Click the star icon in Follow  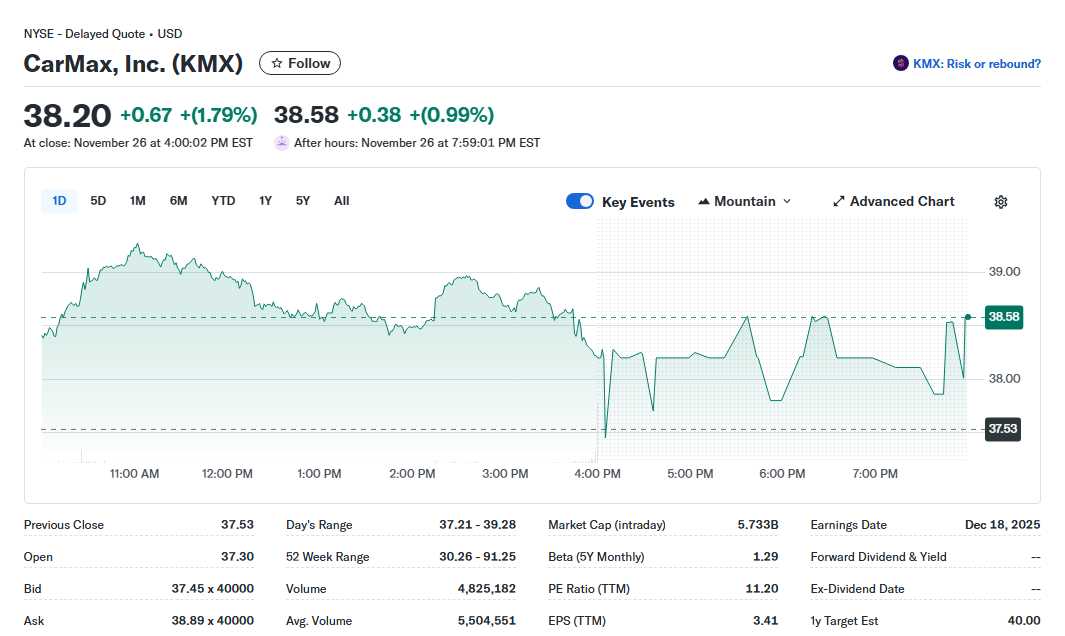(277, 64)
